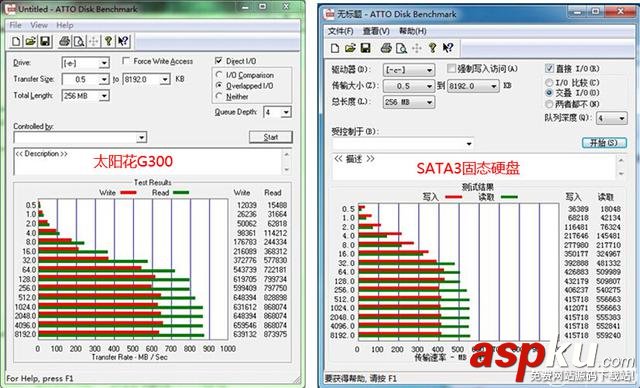The width and height of the screenshot is (640, 388).
Task: Click Description box scroll down arrow
Action: 287,169
